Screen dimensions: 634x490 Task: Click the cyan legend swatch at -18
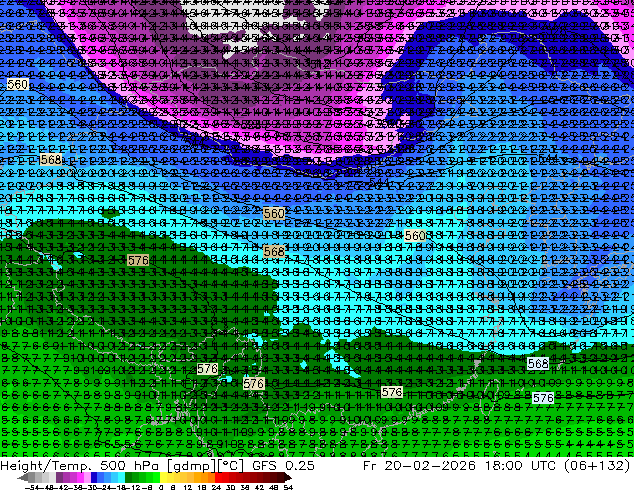click(122, 477)
